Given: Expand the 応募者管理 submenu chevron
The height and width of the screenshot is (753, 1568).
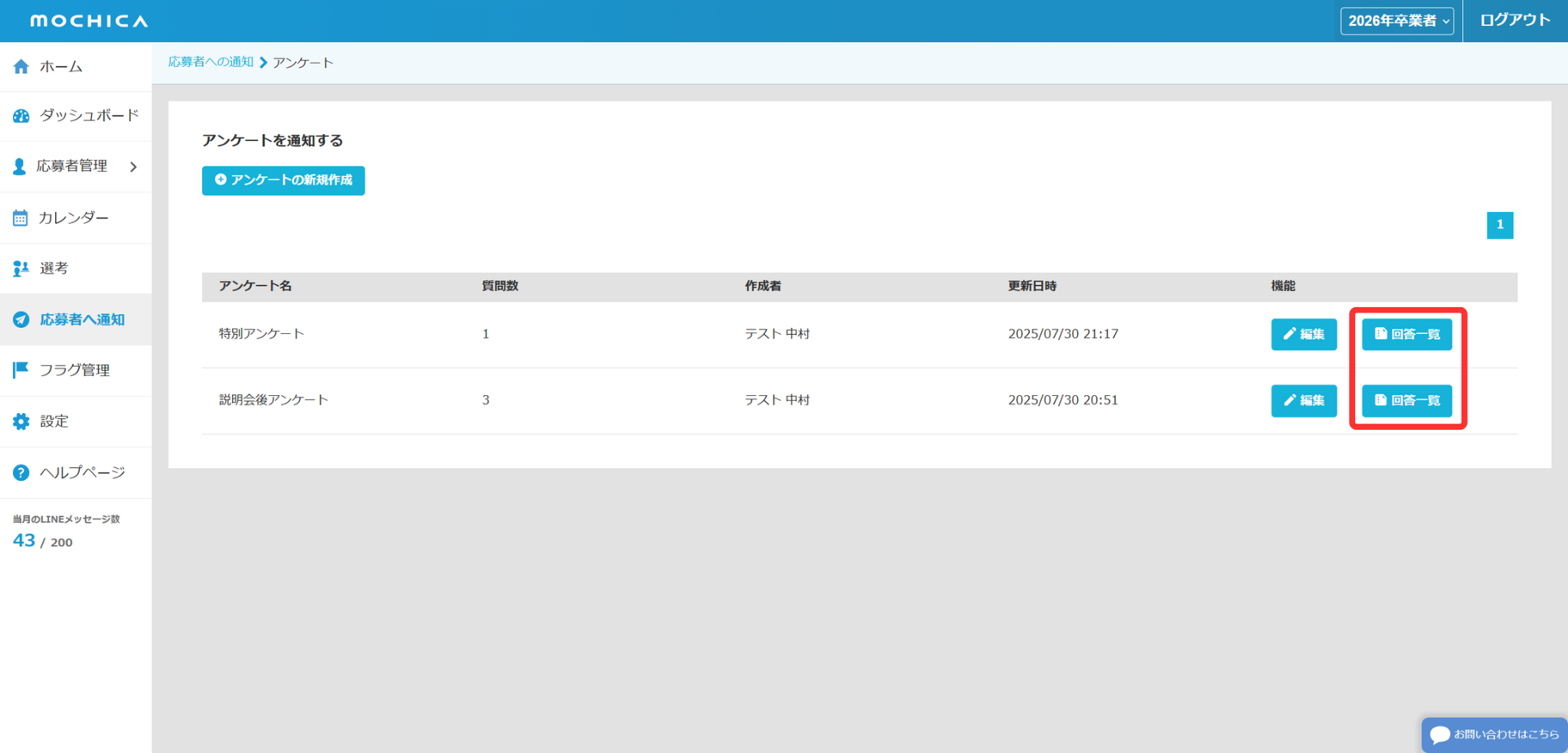Looking at the screenshot, I should click(x=133, y=166).
